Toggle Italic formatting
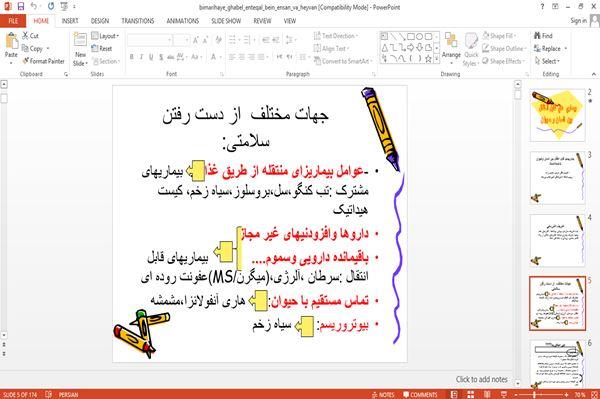This screenshot has height=399, width=600. pos(141,57)
